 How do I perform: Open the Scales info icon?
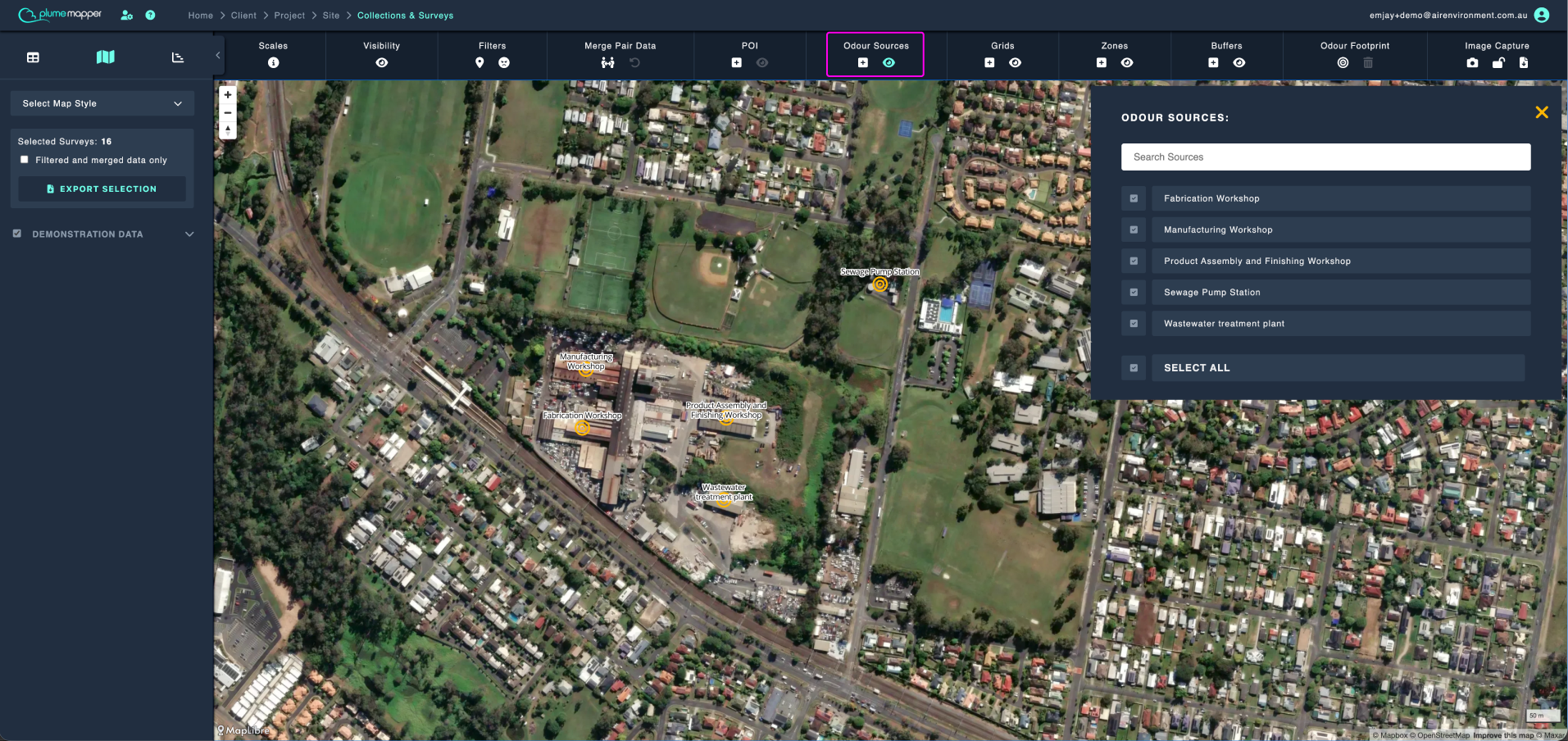pyautogui.click(x=274, y=62)
